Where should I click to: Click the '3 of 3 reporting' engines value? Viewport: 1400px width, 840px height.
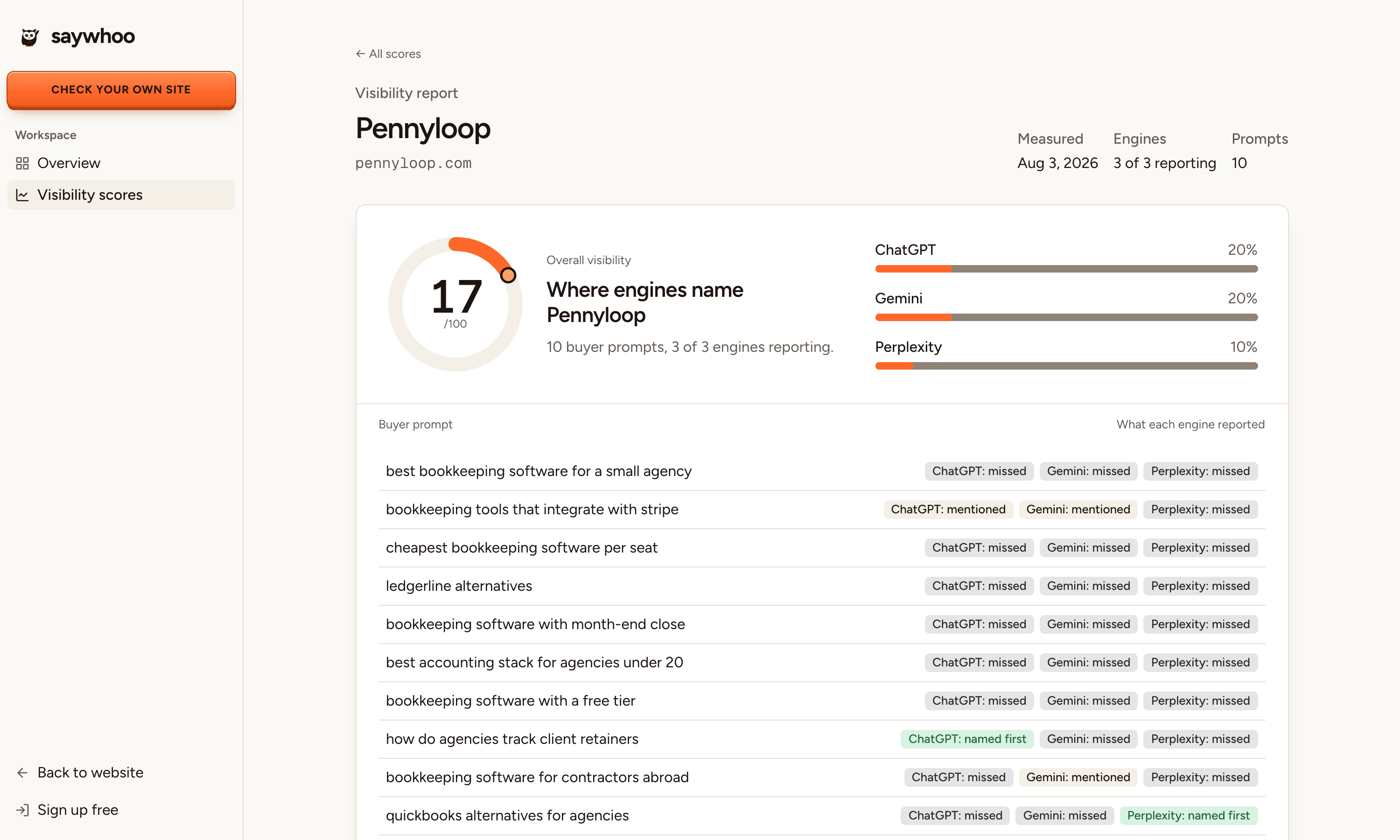point(1165,163)
